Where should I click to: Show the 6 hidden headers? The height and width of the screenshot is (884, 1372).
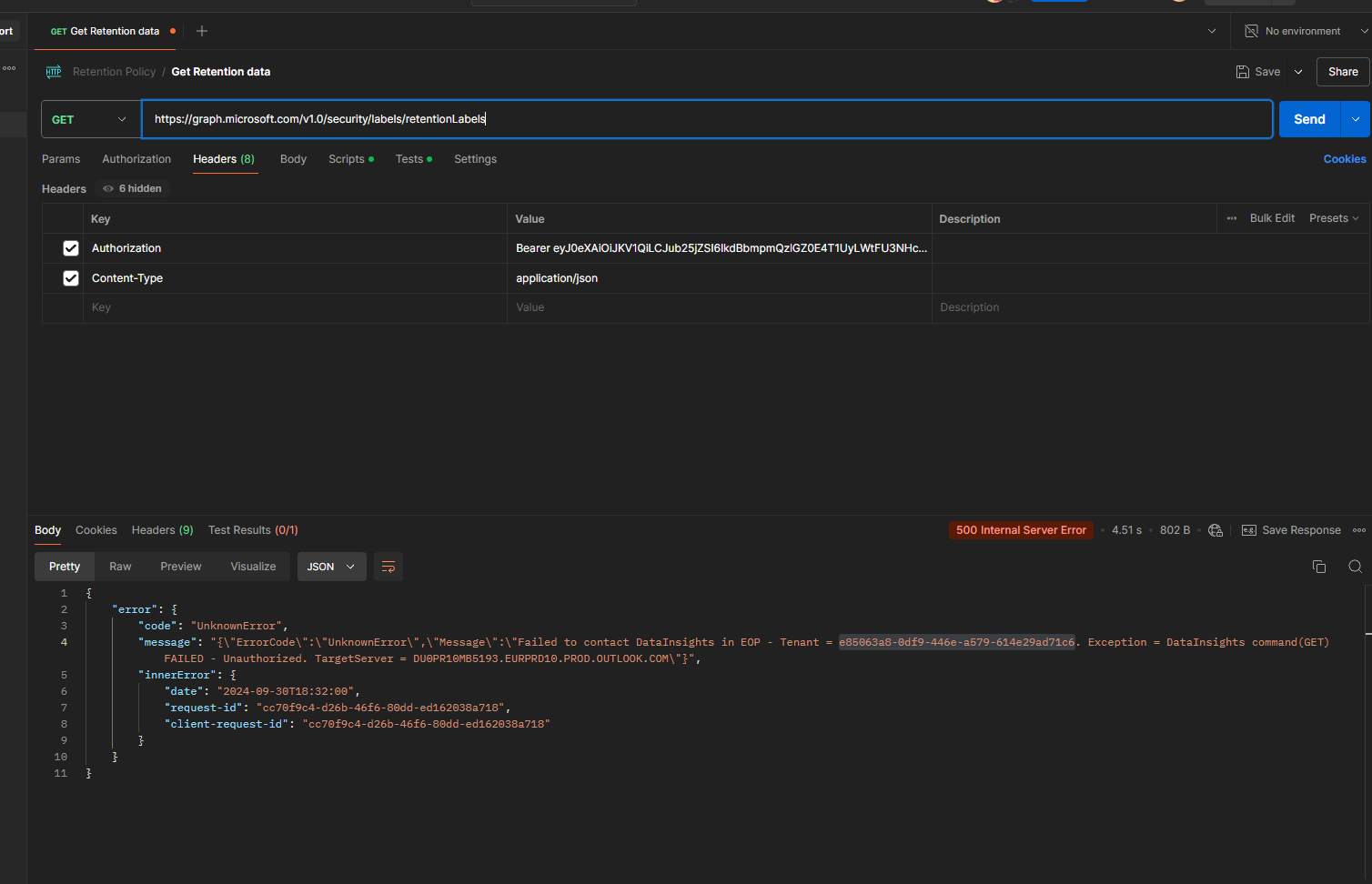coord(131,188)
